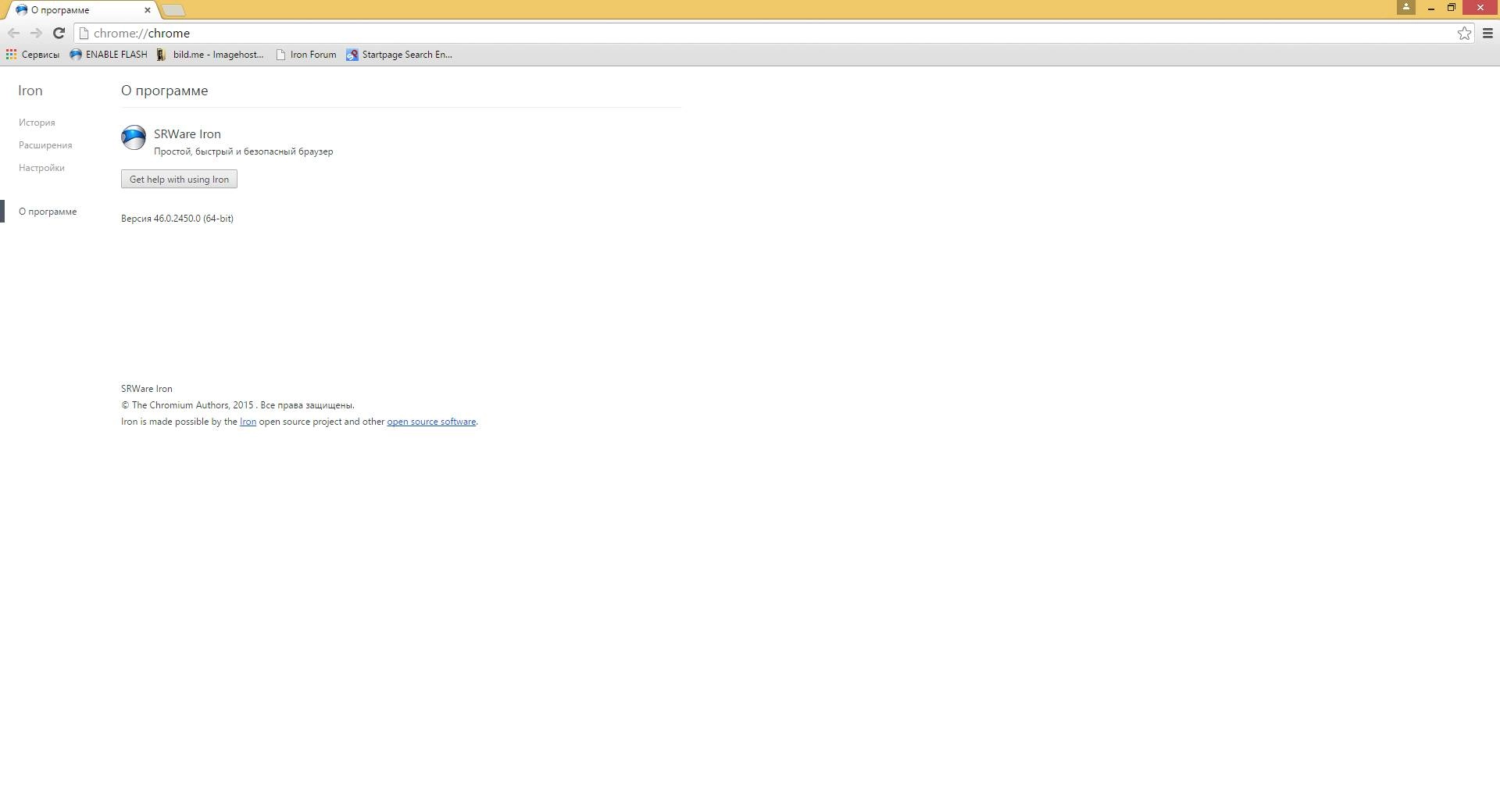The height and width of the screenshot is (812, 1500).
Task: Open the ENABLE FLASH bookmark
Action: (109, 55)
